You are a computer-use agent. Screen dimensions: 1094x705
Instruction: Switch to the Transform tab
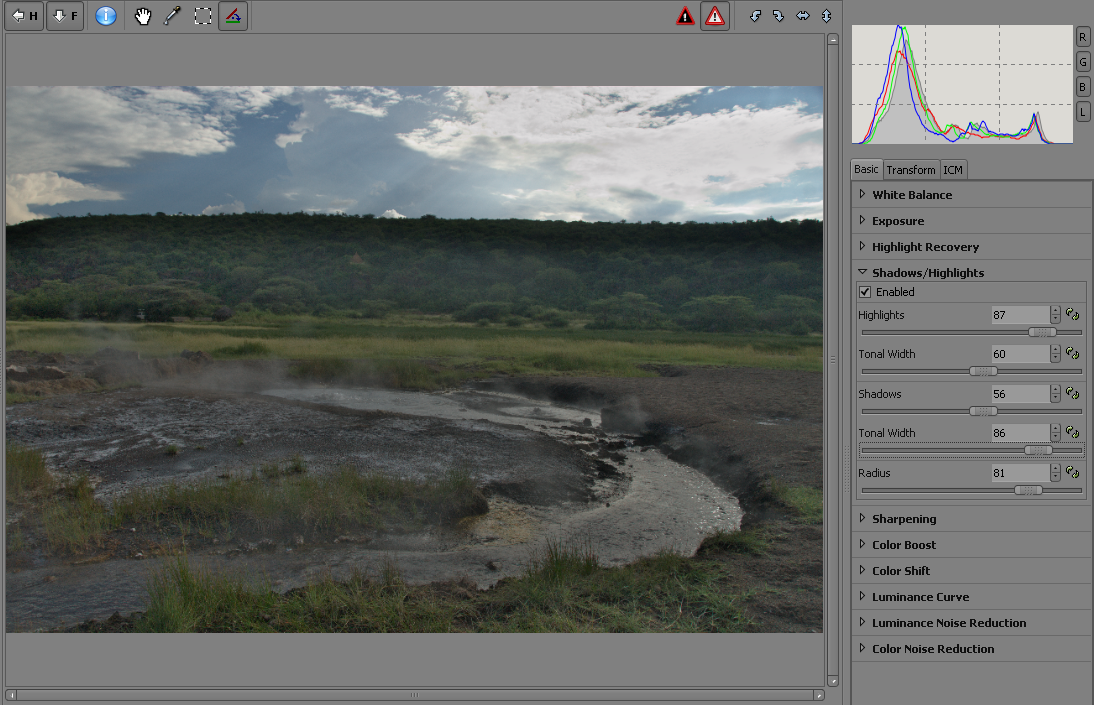pos(911,170)
